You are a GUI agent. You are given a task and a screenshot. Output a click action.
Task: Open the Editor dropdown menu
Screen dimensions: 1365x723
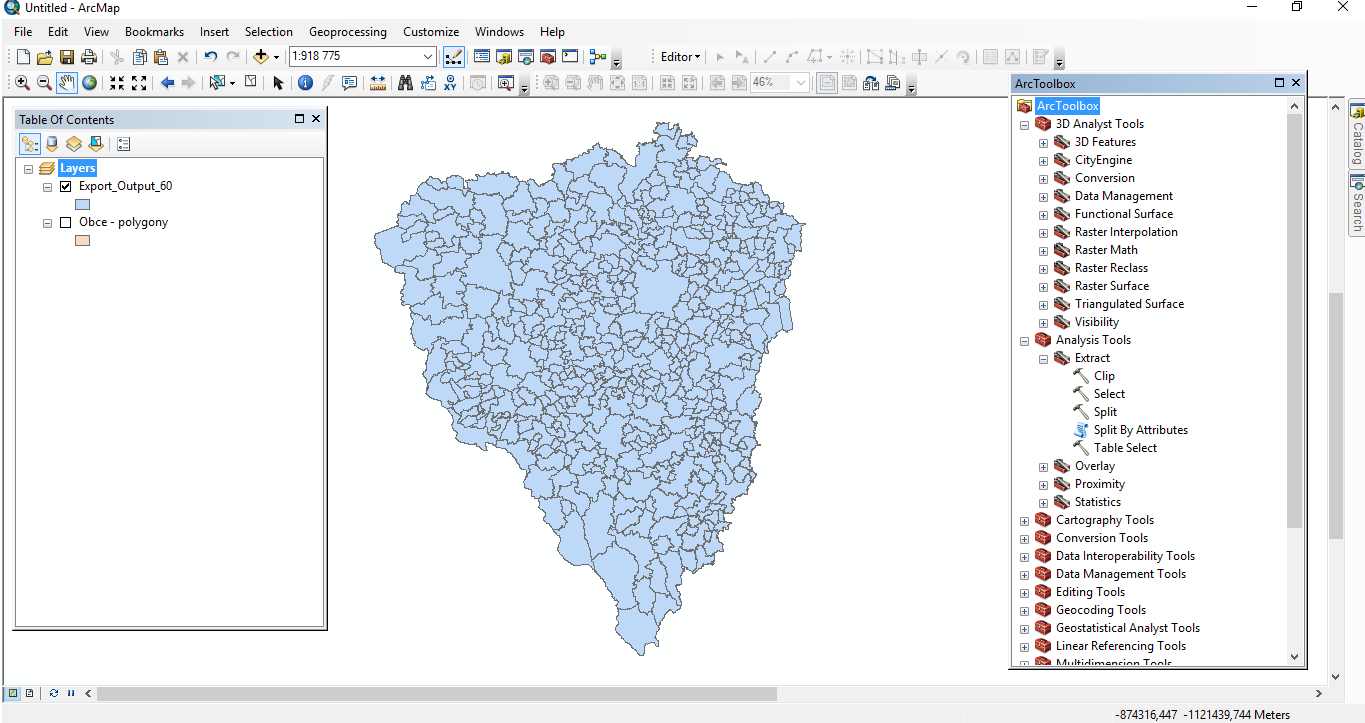[x=681, y=57]
